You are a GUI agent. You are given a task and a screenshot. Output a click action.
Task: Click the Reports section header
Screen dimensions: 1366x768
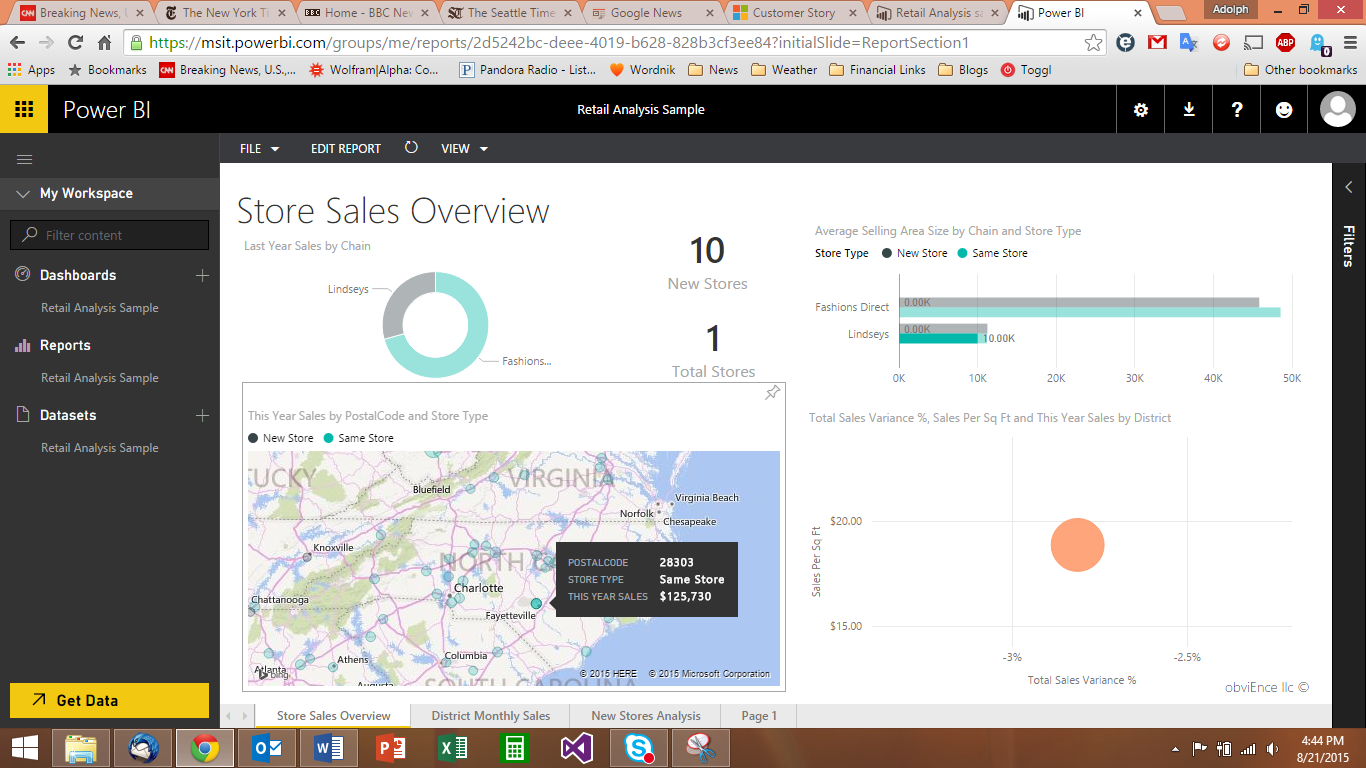65,345
